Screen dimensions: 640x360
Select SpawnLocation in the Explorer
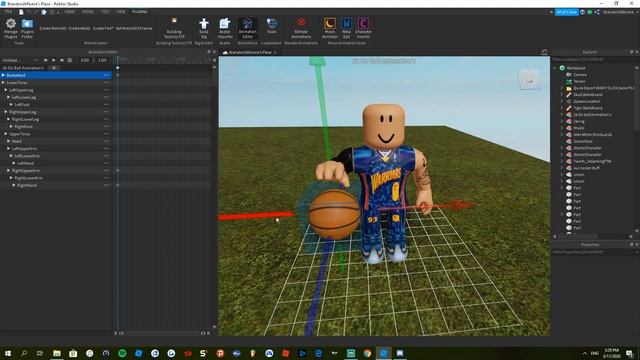(x=587, y=101)
